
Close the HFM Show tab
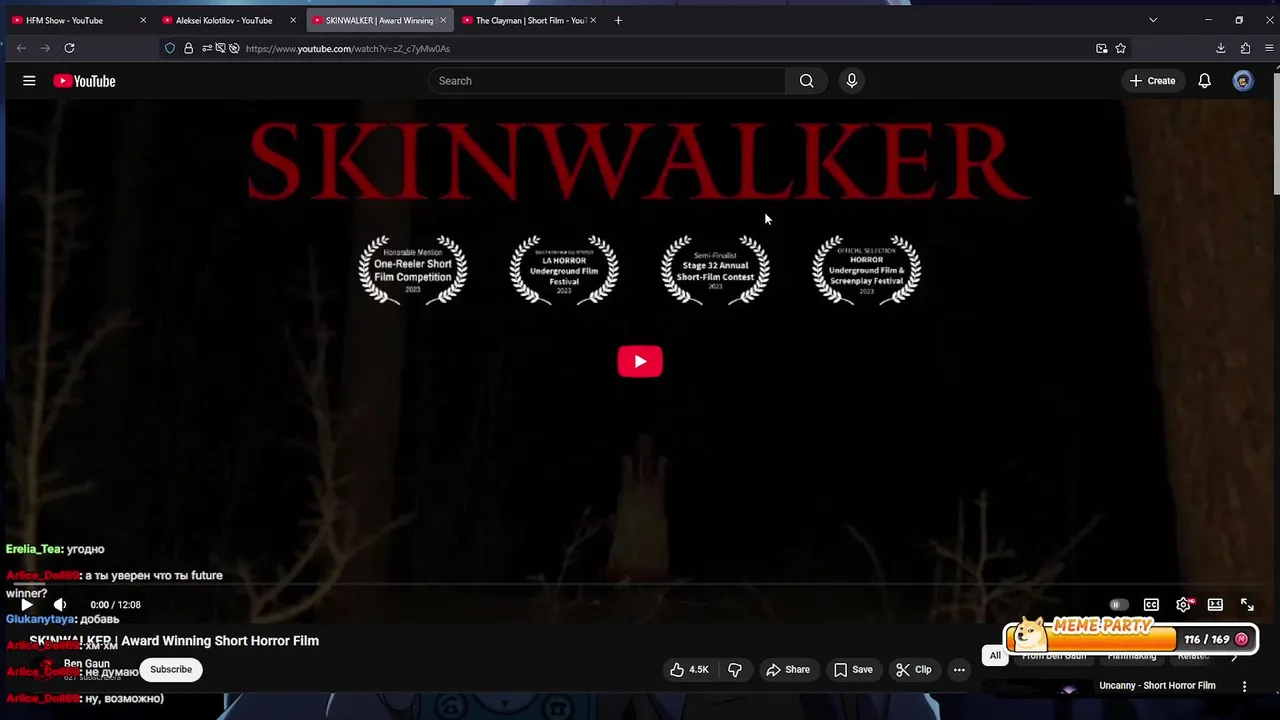143,20
